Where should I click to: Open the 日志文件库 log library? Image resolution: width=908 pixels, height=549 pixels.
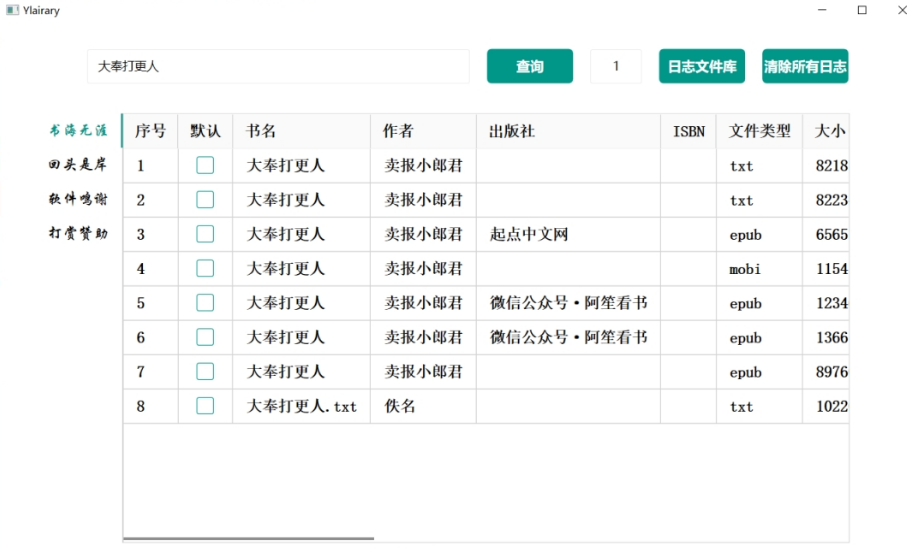(702, 66)
